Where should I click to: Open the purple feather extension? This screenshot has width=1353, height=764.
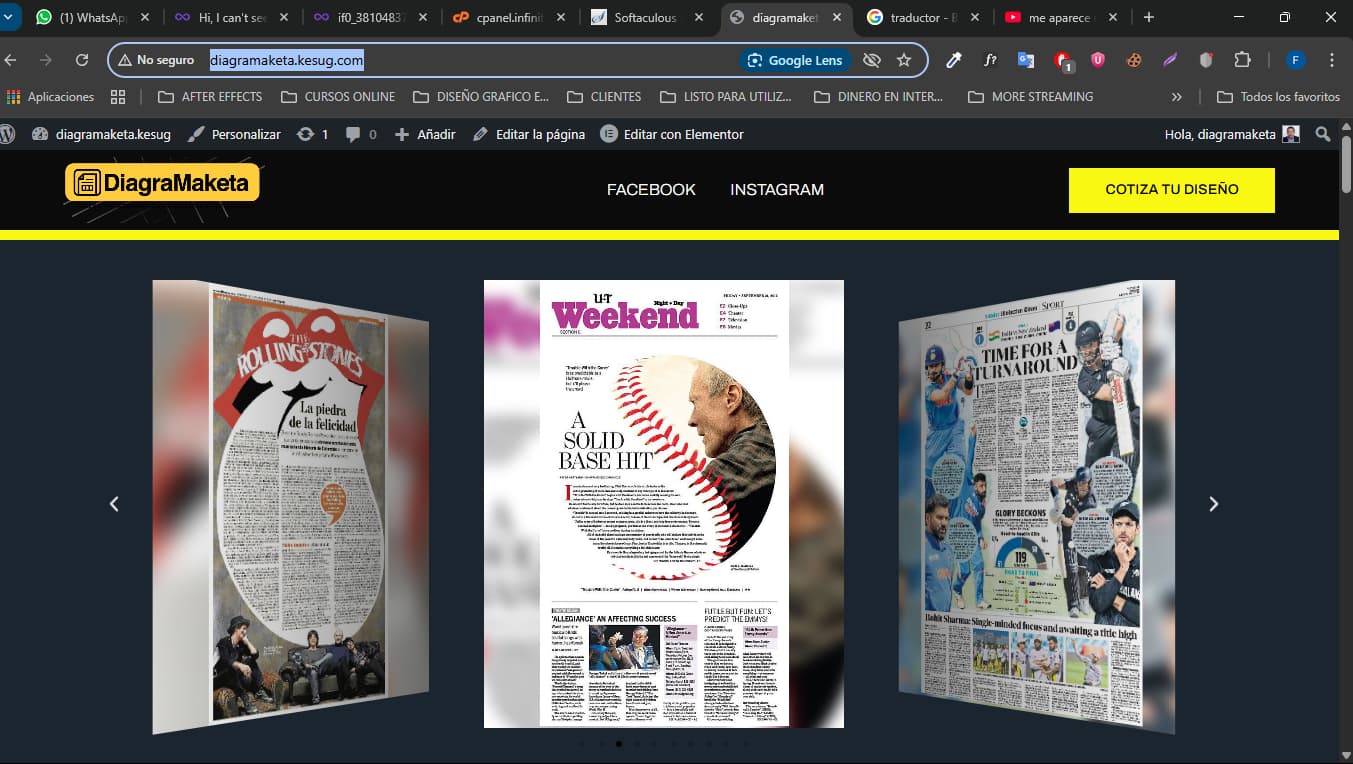pyautogui.click(x=1170, y=60)
